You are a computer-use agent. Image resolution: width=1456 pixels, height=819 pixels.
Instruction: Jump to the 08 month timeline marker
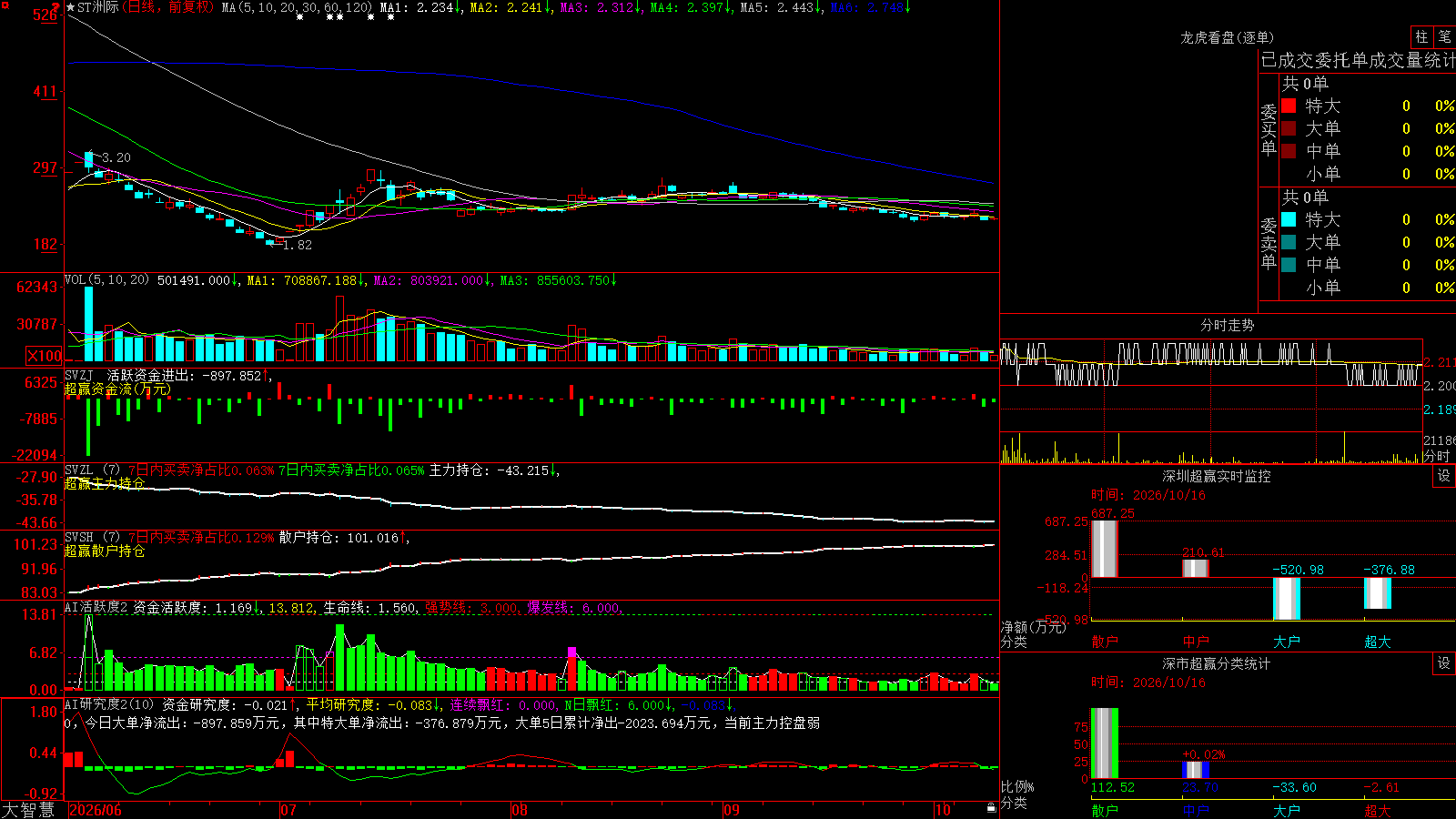[520, 810]
